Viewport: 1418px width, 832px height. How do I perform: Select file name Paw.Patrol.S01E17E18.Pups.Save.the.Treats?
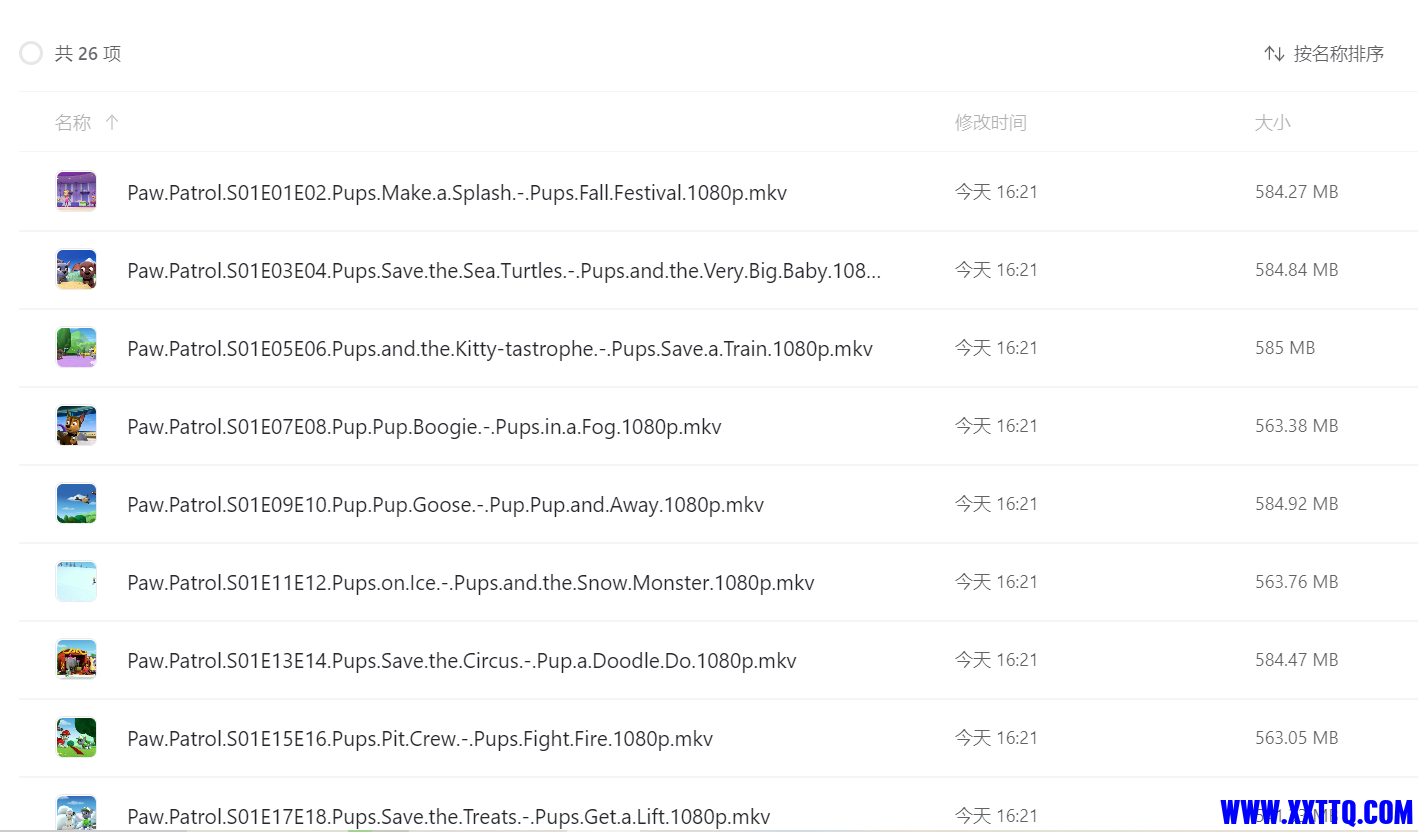coord(449,816)
